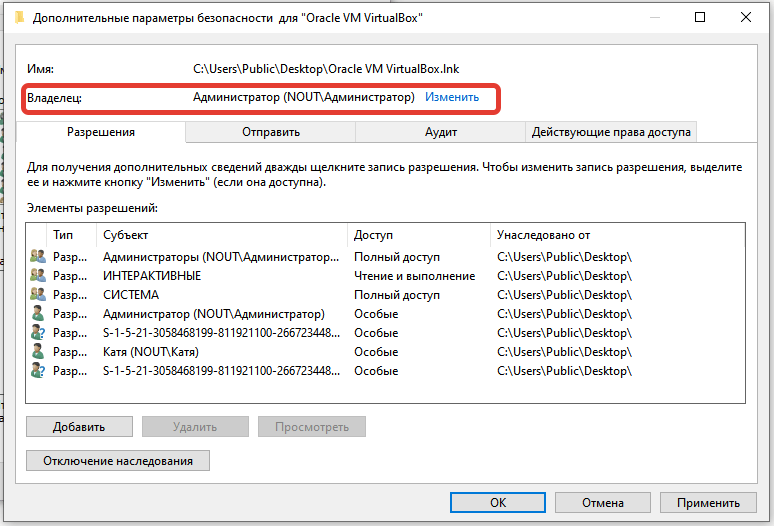Click the greyed-out Просмотреть button
The image size is (774, 526).
click(311, 427)
